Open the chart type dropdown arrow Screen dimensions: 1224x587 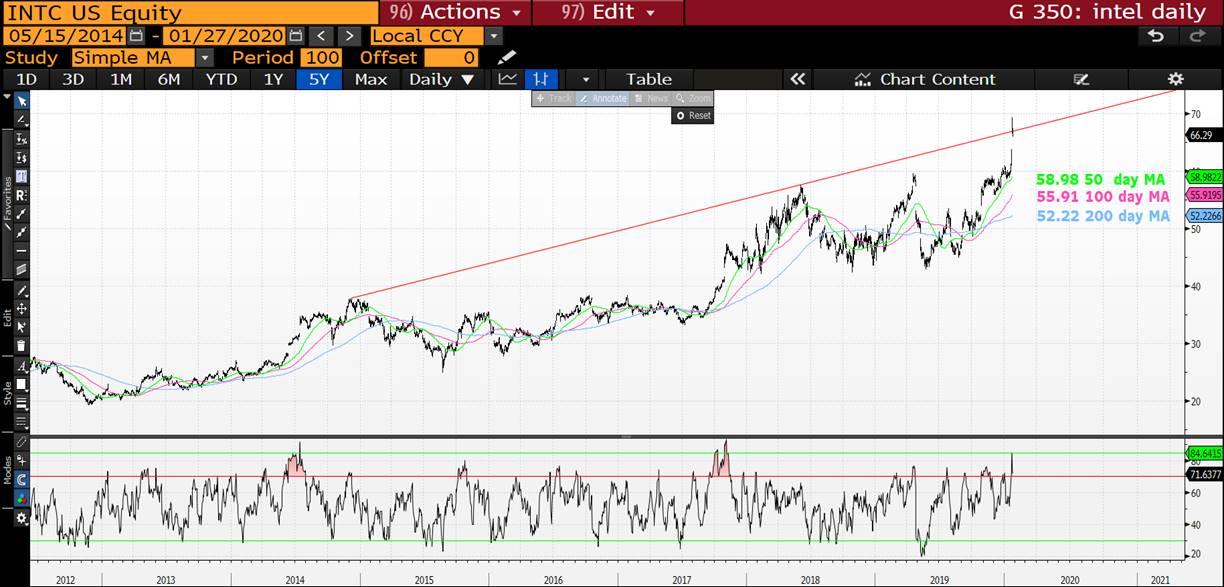[x=585, y=79]
